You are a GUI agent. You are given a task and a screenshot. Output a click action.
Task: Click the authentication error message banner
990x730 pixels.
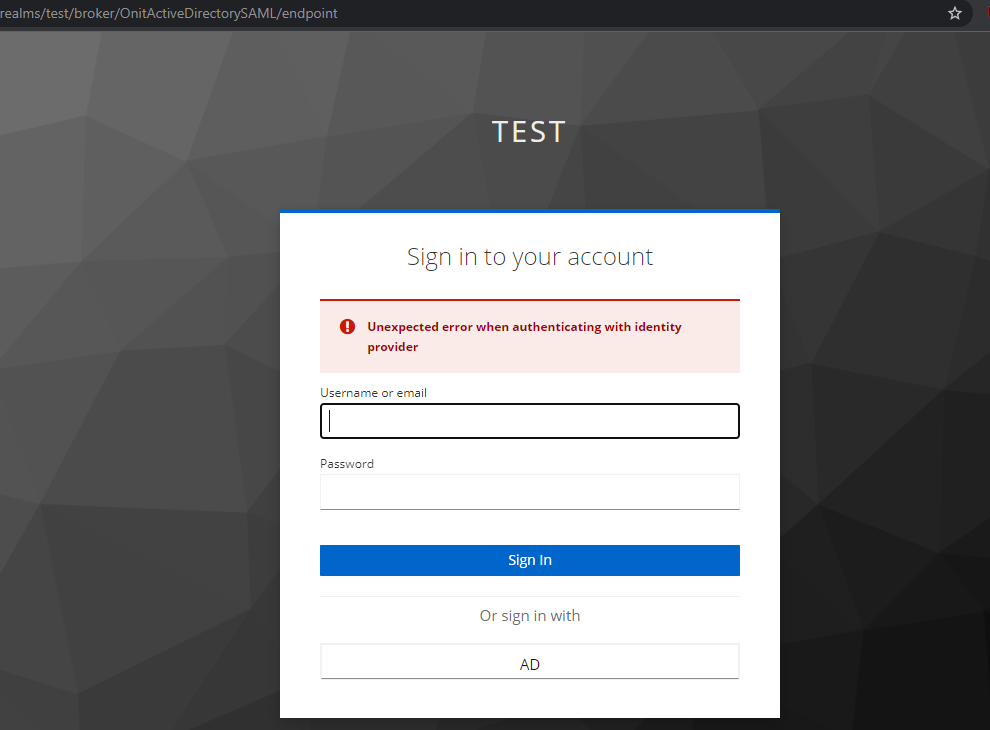pyautogui.click(x=529, y=337)
